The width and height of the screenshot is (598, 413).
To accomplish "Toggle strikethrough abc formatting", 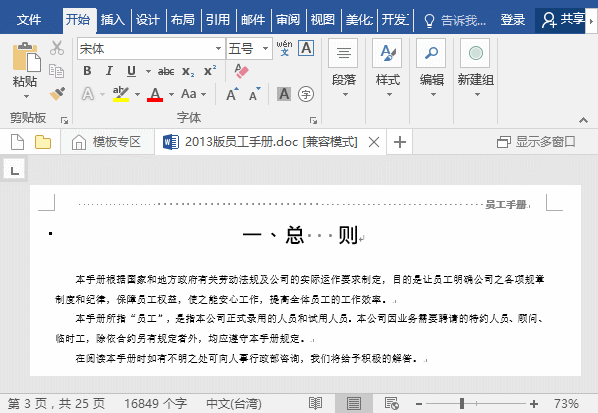I will click(166, 71).
